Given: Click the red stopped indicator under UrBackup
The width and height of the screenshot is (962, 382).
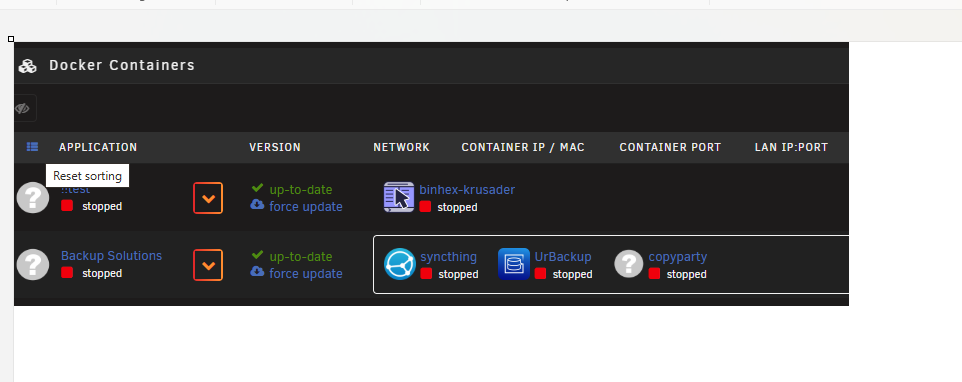Looking at the screenshot, I should pyautogui.click(x=541, y=273).
